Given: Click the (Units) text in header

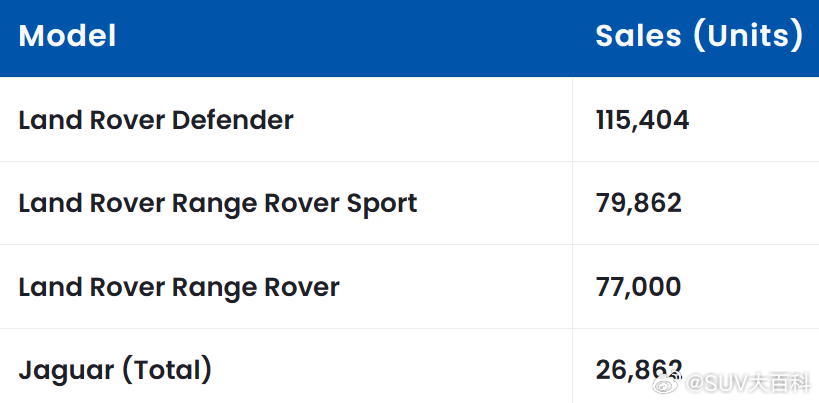Looking at the screenshot, I should 747,35.
